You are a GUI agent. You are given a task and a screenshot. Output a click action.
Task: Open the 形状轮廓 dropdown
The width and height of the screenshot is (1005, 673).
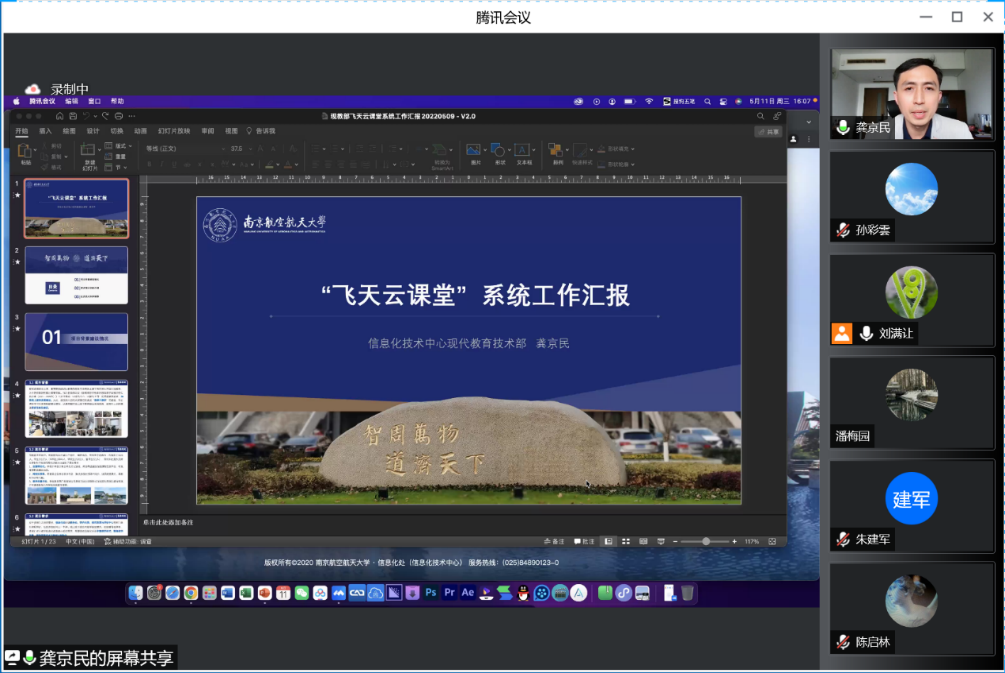coord(616,164)
